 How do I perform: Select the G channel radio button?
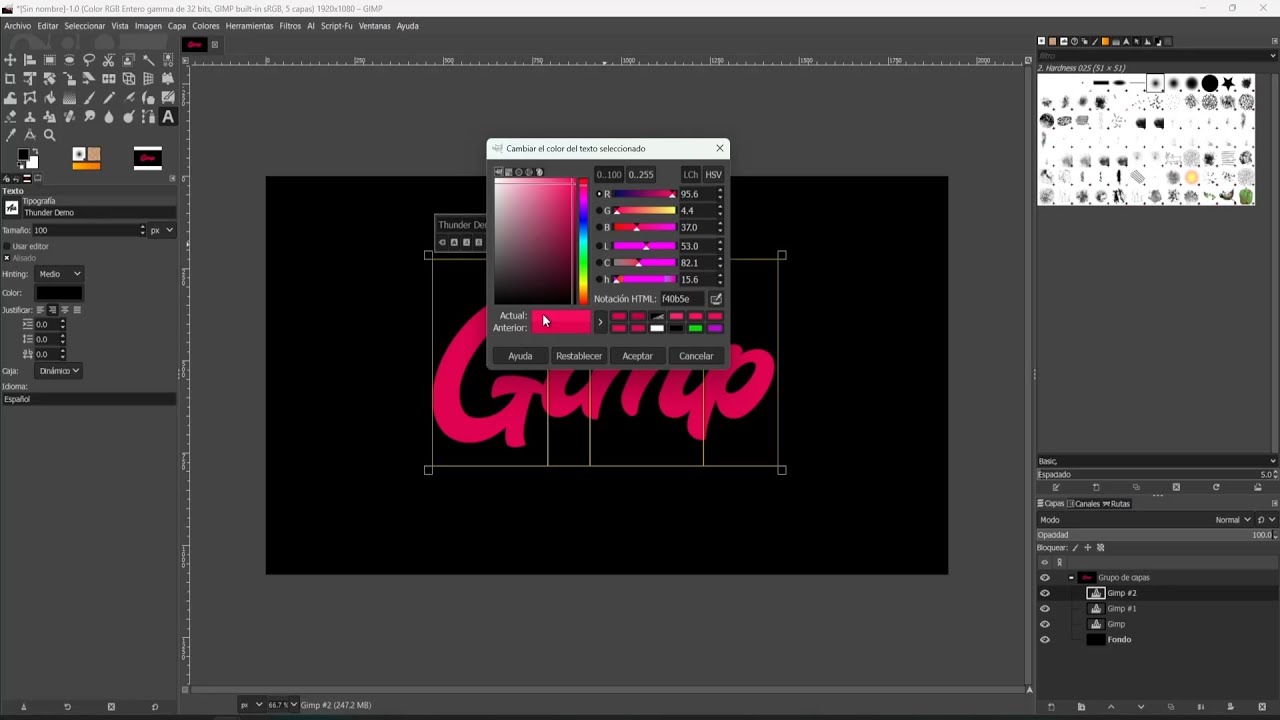pyautogui.click(x=600, y=211)
